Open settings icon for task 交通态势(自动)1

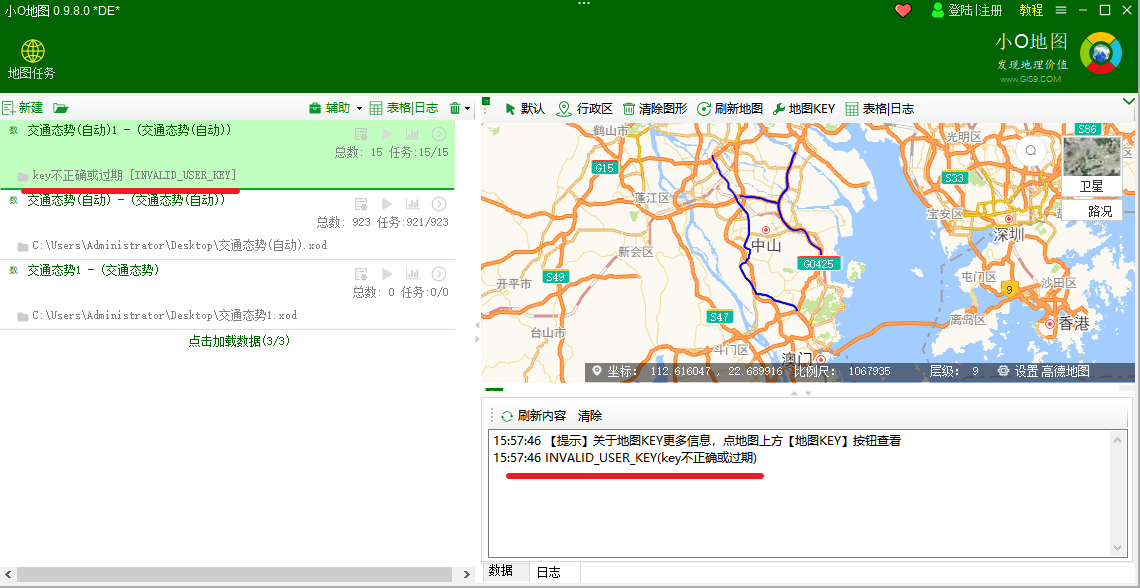(x=361, y=134)
